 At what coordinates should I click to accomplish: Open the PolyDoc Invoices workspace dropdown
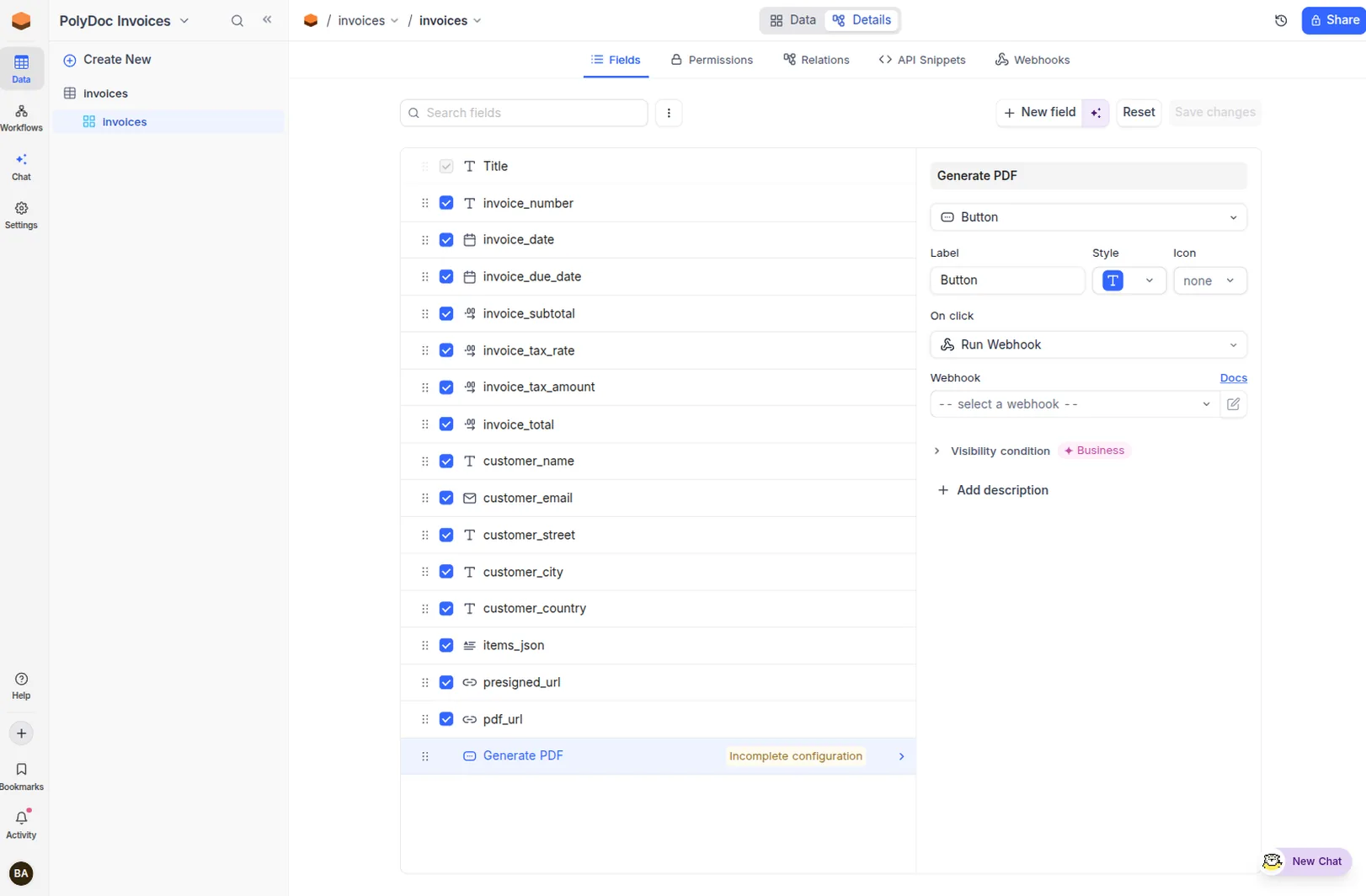pyautogui.click(x=124, y=21)
